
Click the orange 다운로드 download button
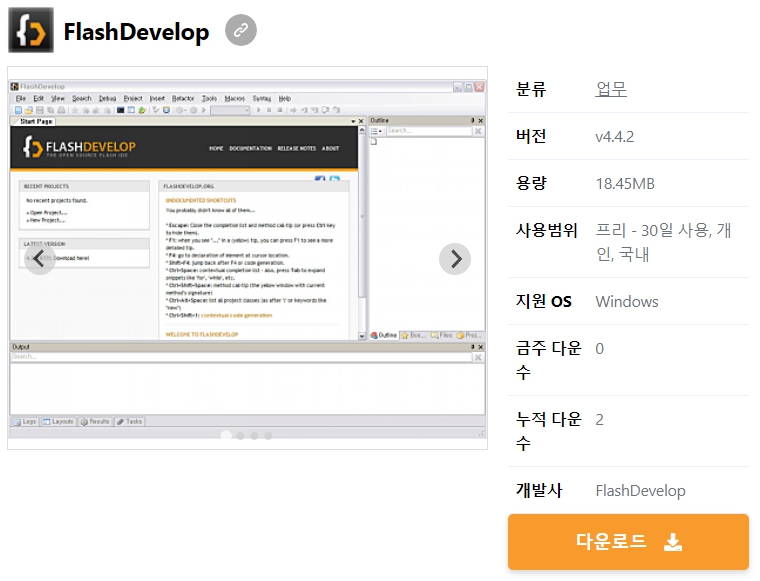(628, 542)
